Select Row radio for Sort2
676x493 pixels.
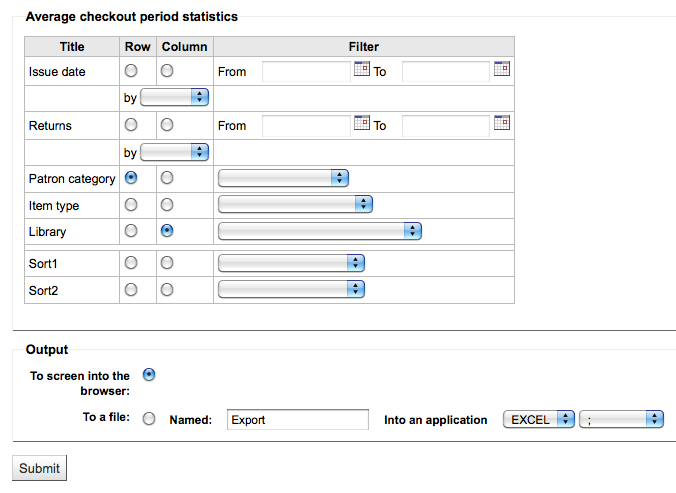131,290
